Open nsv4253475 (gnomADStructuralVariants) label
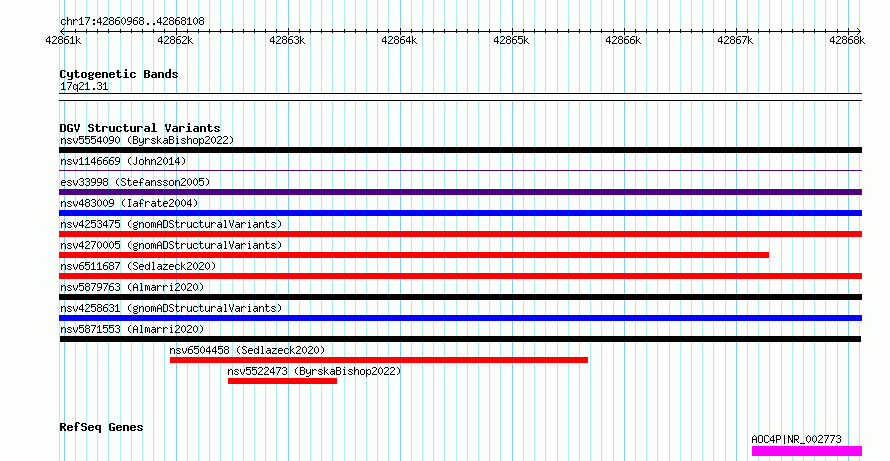The height and width of the screenshot is (461, 890). [x=171, y=224]
